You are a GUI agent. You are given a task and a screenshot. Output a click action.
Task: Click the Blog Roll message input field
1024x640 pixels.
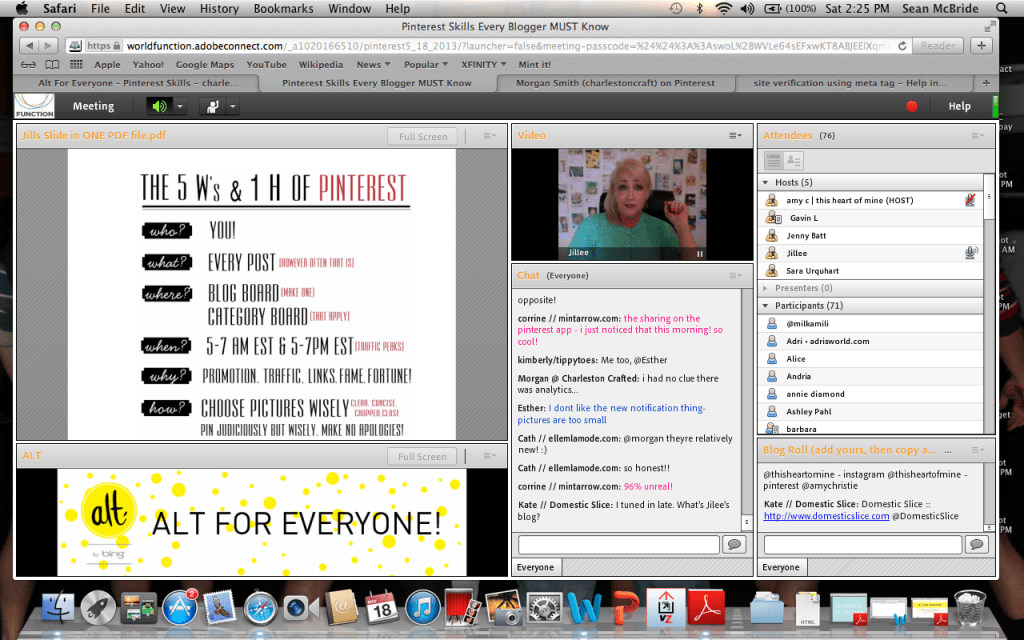click(863, 545)
